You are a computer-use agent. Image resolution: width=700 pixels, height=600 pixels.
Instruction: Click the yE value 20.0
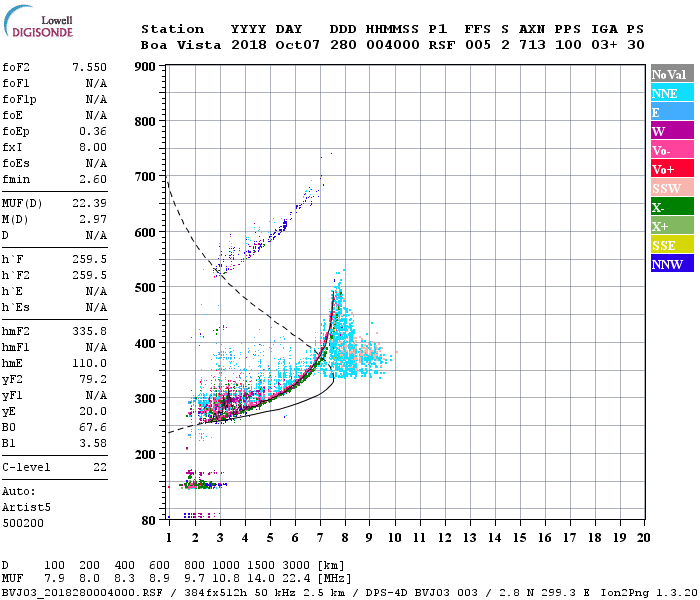coord(93,412)
